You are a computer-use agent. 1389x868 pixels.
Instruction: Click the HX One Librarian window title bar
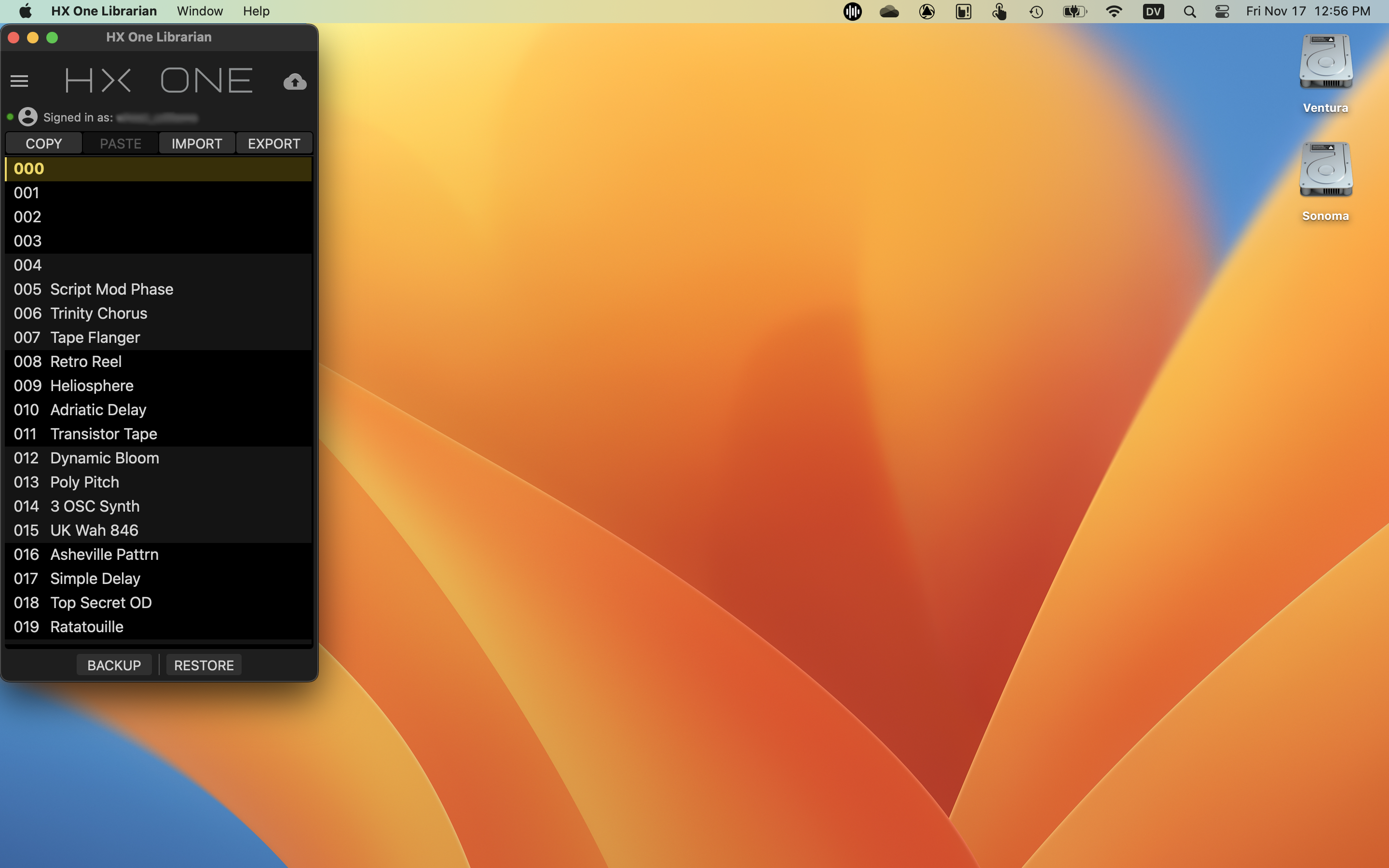pos(159,37)
